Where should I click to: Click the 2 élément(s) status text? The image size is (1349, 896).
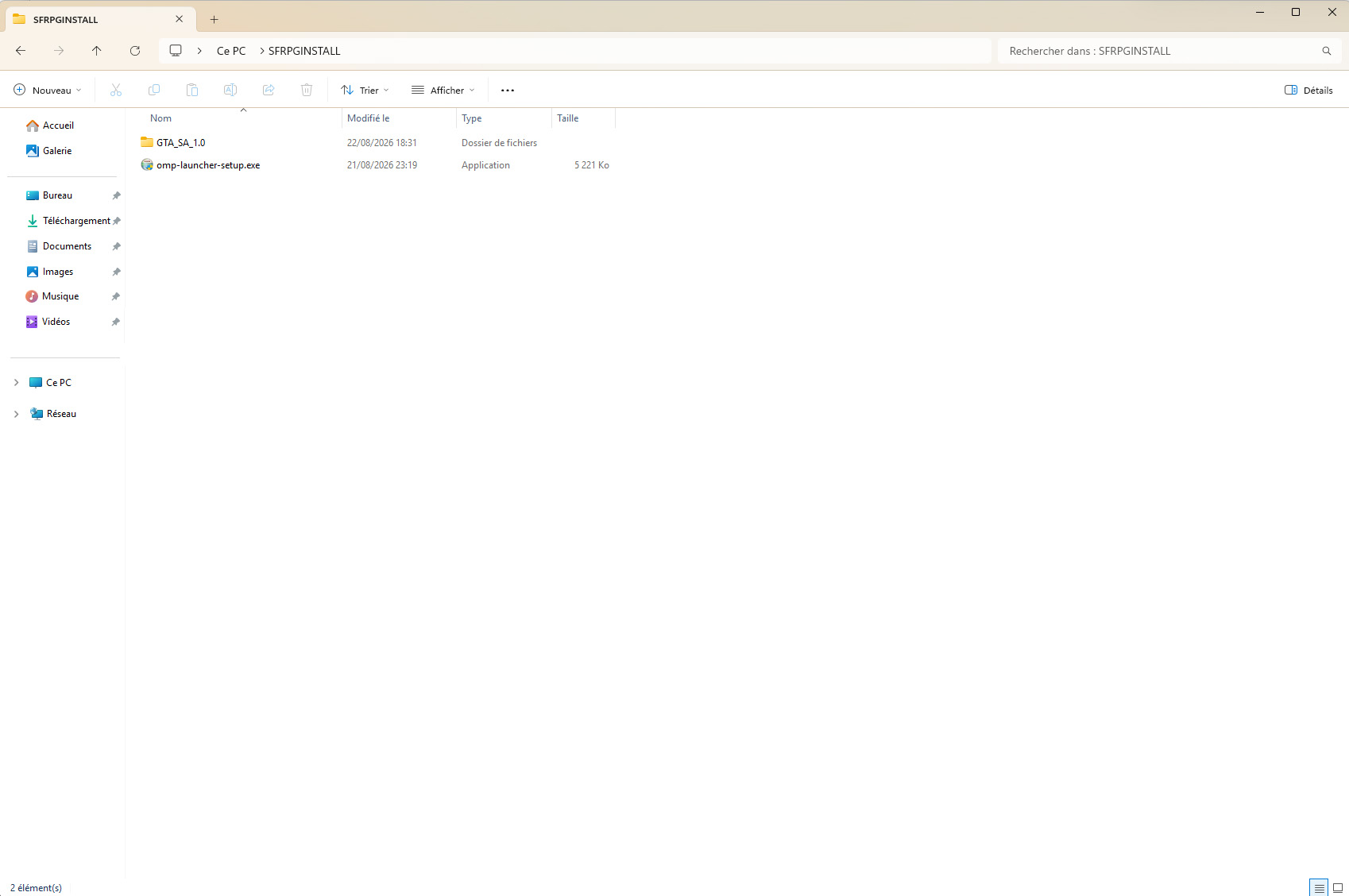36,888
